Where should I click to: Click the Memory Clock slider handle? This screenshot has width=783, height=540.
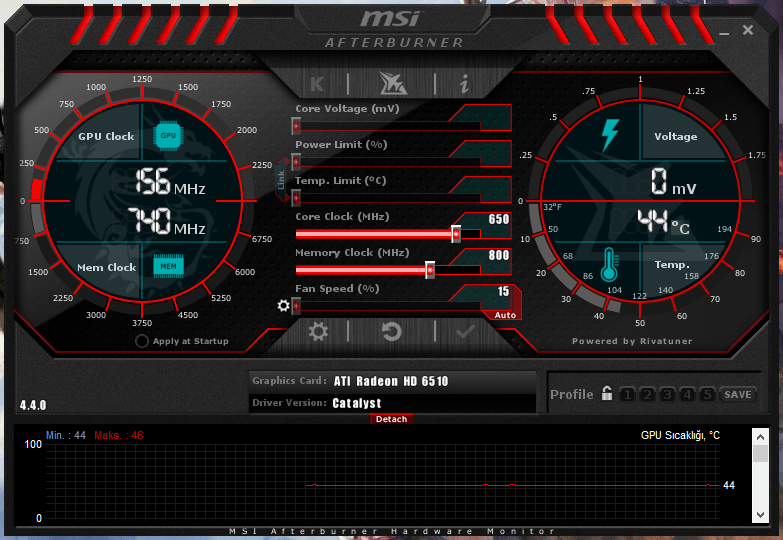430,270
